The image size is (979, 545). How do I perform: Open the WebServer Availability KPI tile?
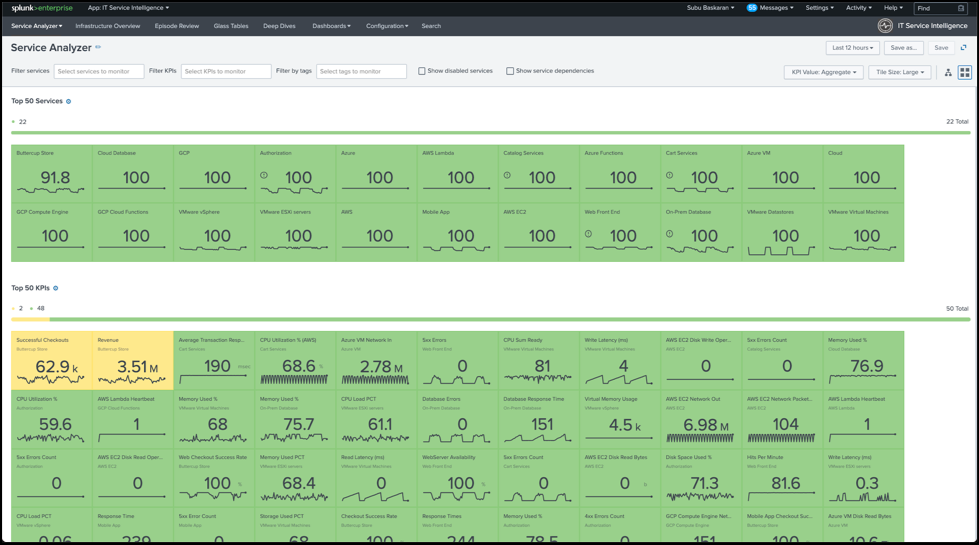[457, 478]
